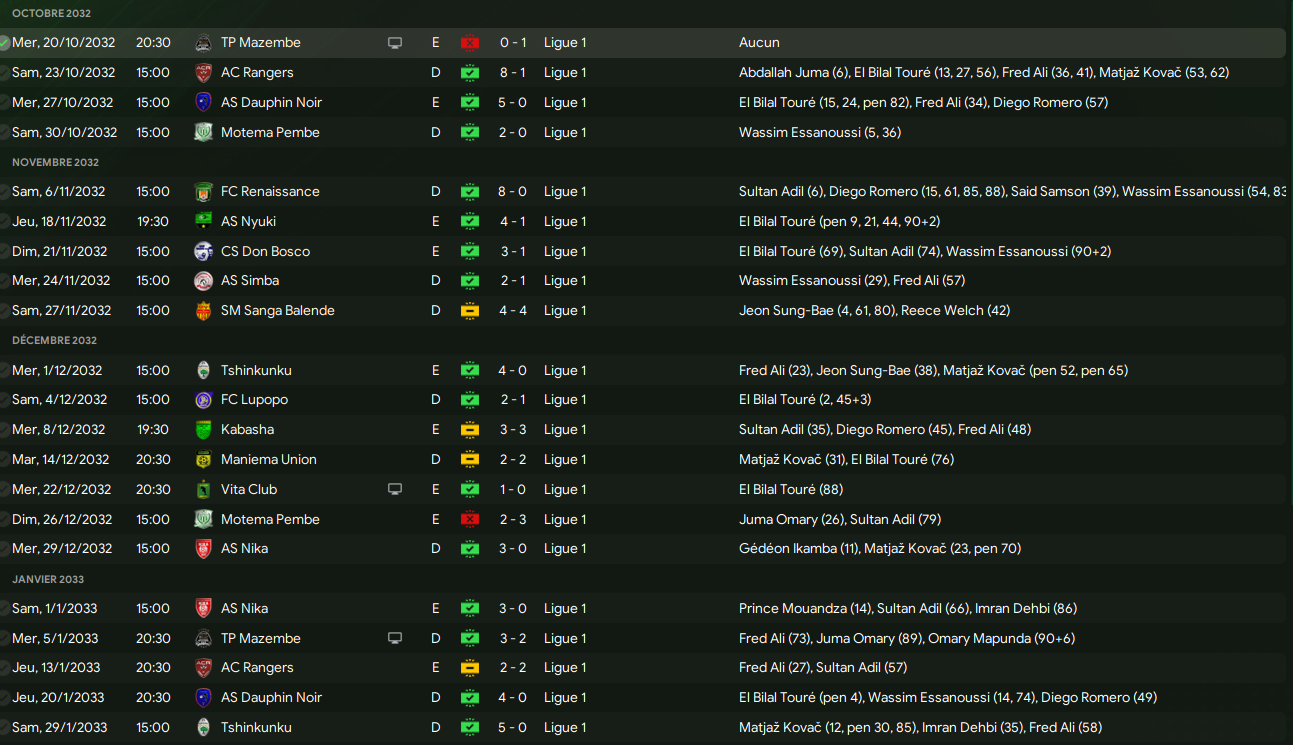Viewport: 1293px width, 745px height.
Task: Click the 8 - 0 score against FC Renaissance
Action: [x=513, y=192]
